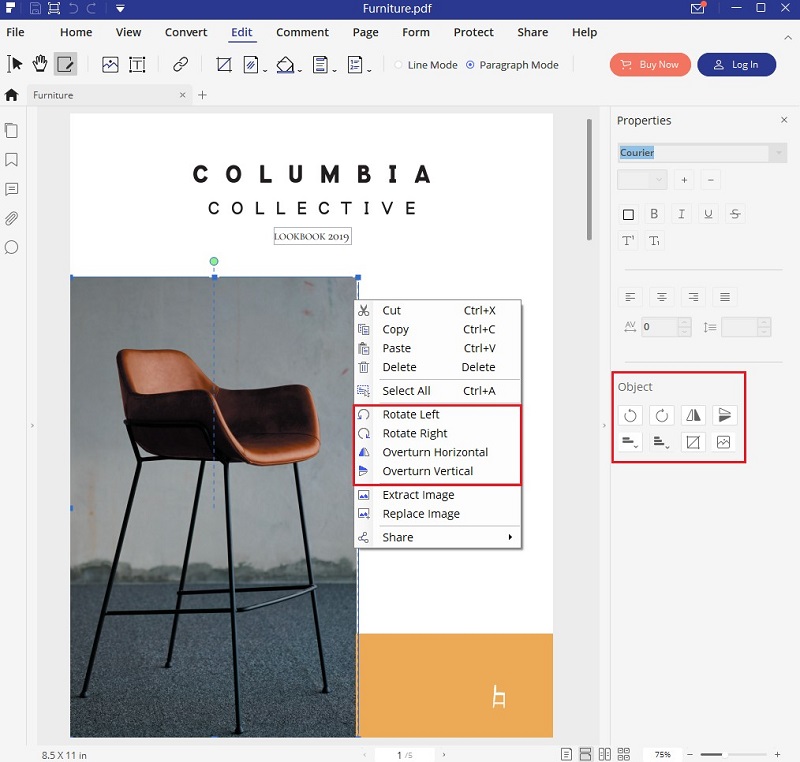Toggle underline formatting
The height and width of the screenshot is (762, 800).
click(x=708, y=213)
